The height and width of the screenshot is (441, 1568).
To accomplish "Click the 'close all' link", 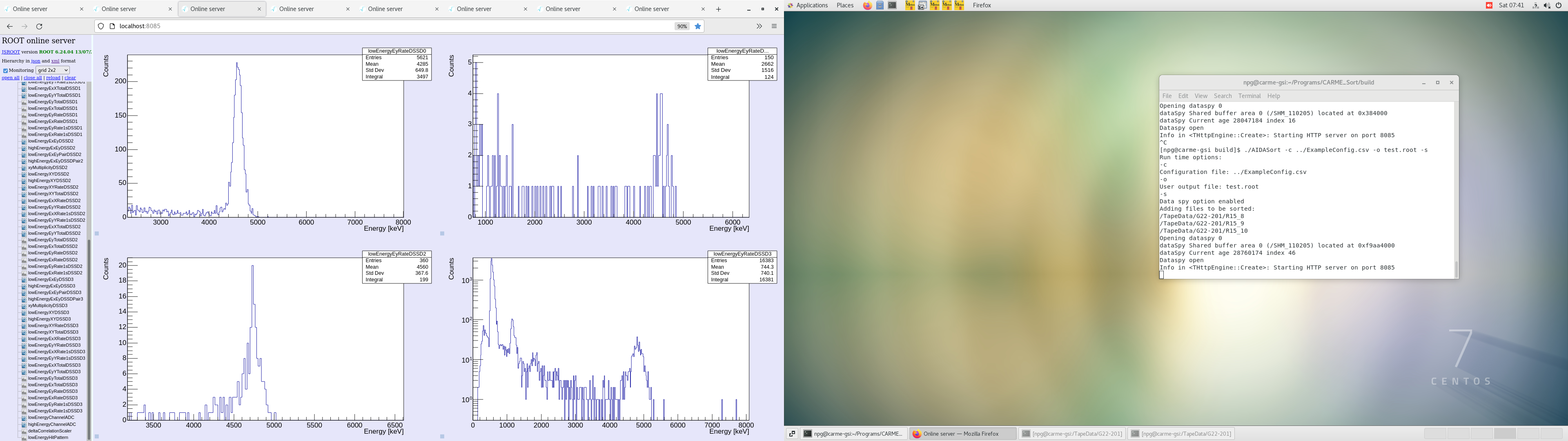I will click(33, 78).
